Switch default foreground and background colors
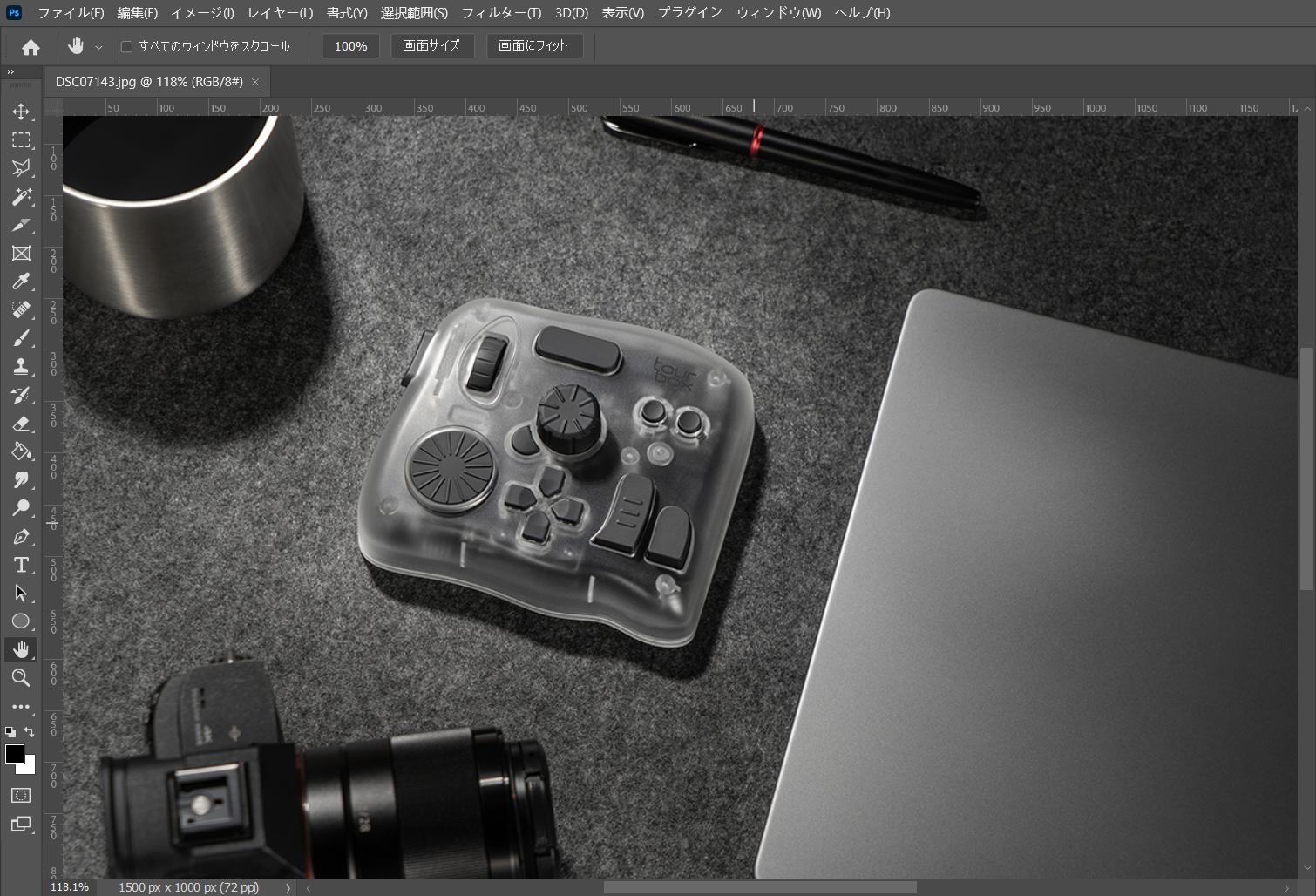The width and height of the screenshot is (1316, 896). coord(29,731)
